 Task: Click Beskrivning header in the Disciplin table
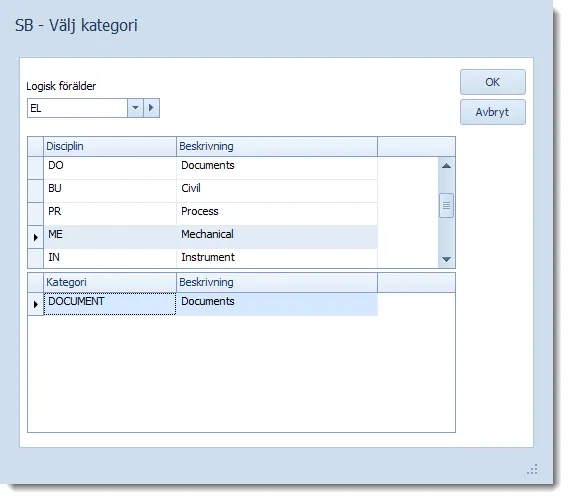[277, 146]
